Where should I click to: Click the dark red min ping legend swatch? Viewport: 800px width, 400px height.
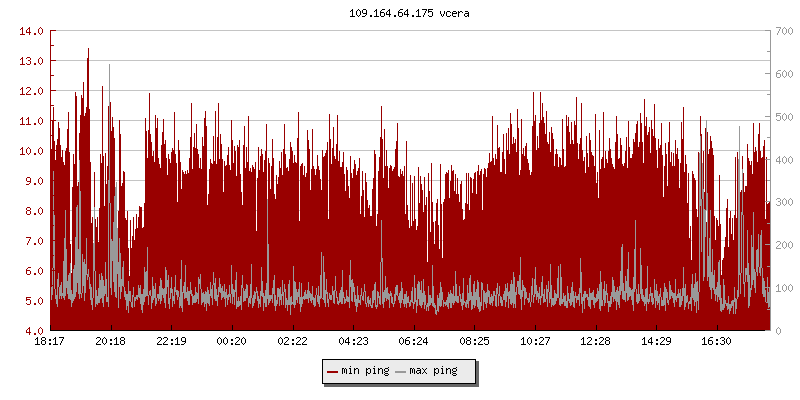pyautogui.click(x=332, y=371)
